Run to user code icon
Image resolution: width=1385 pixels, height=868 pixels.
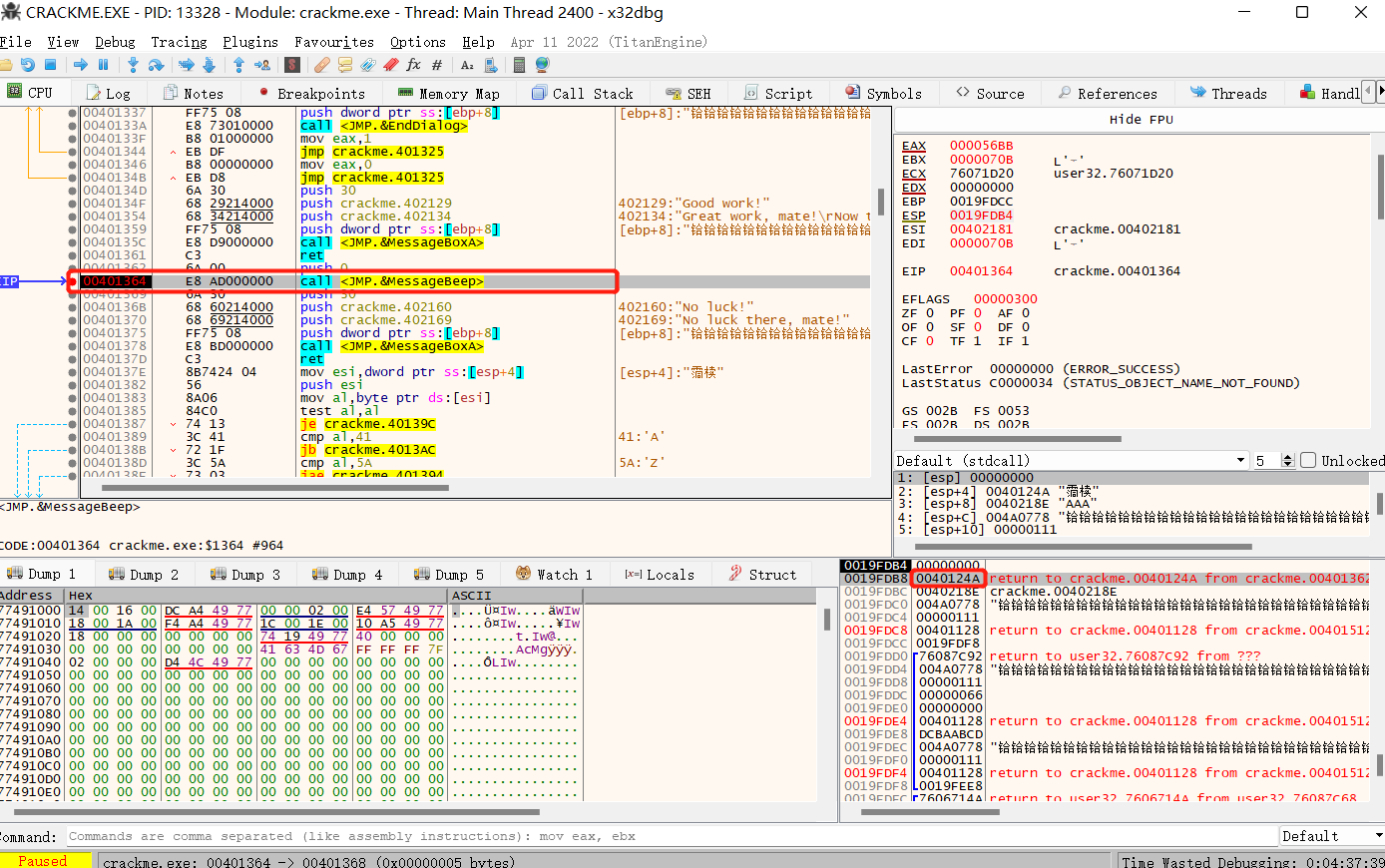tap(262, 65)
